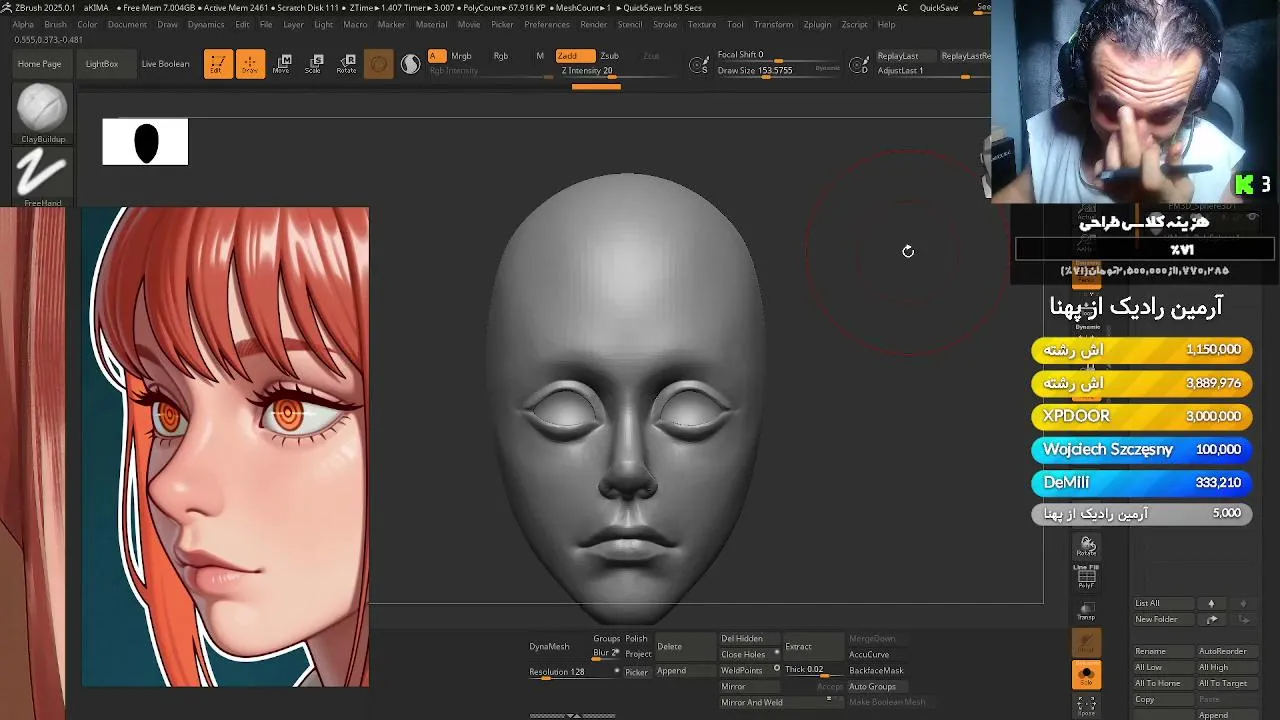Open the Transform menu
The image size is (1280, 720).
pyautogui.click(x=773, y=24)
